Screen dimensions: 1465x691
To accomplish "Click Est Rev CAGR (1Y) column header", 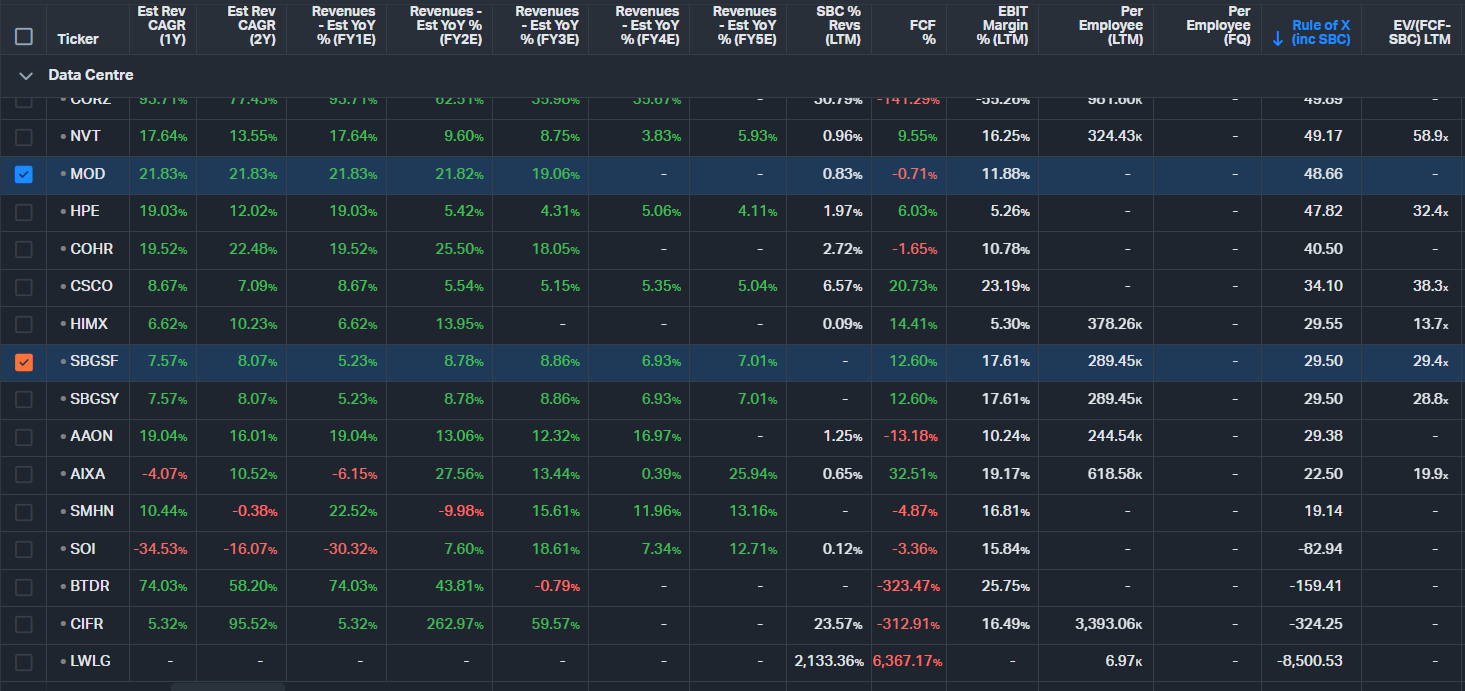I will tap(162, 25).
